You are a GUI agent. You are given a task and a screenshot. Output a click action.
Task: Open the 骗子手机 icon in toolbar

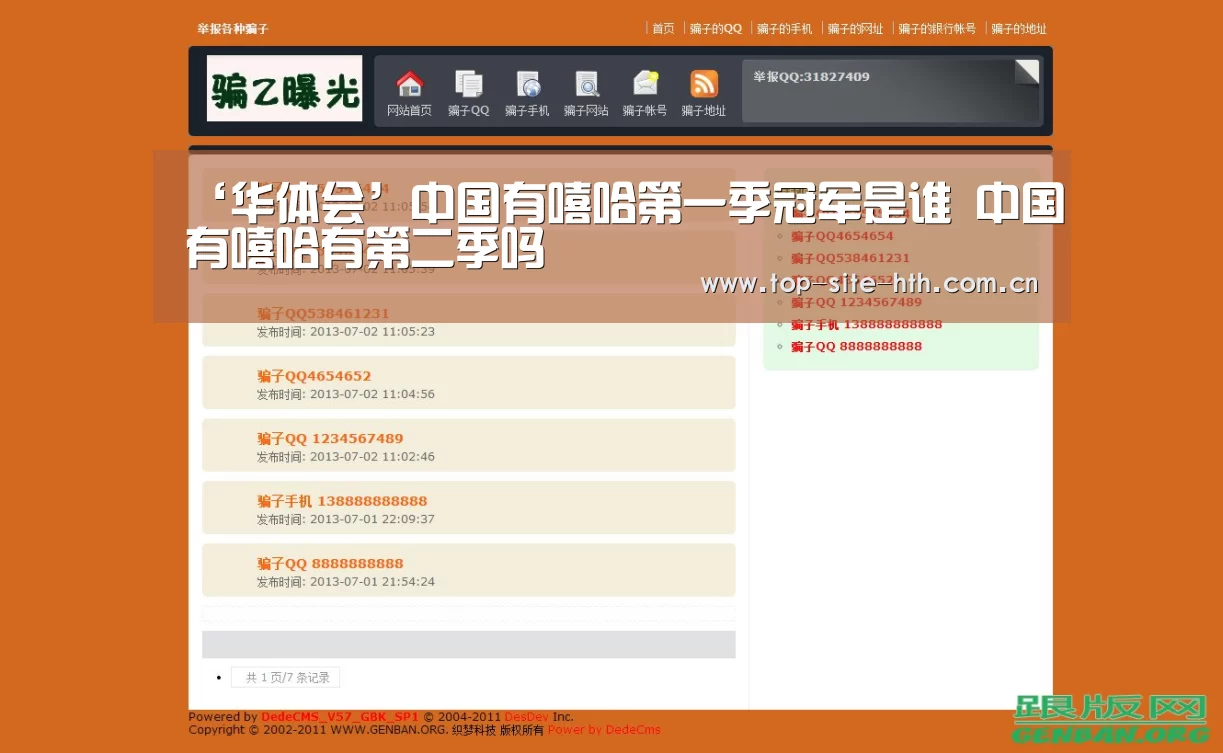pos(527,84)
